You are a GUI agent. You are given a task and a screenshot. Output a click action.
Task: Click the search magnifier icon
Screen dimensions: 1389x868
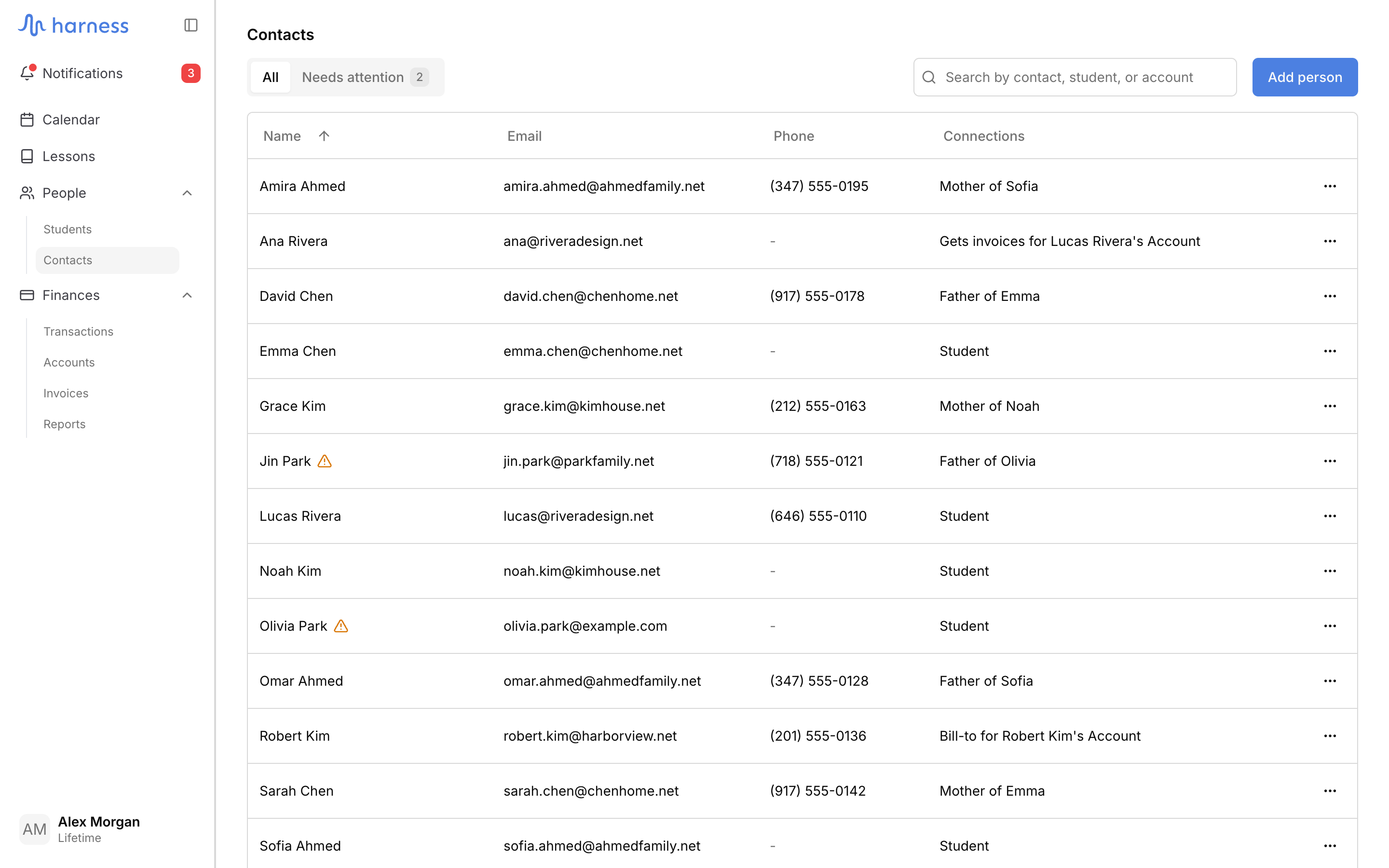[929, 77]
